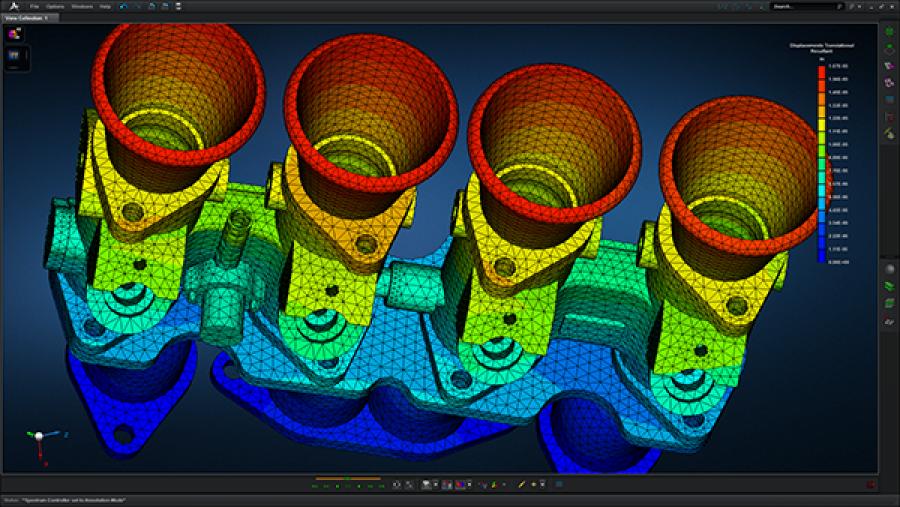Click the red color on the displacement legend
This screenshot has height=507, width=900.
coord(821,71)
